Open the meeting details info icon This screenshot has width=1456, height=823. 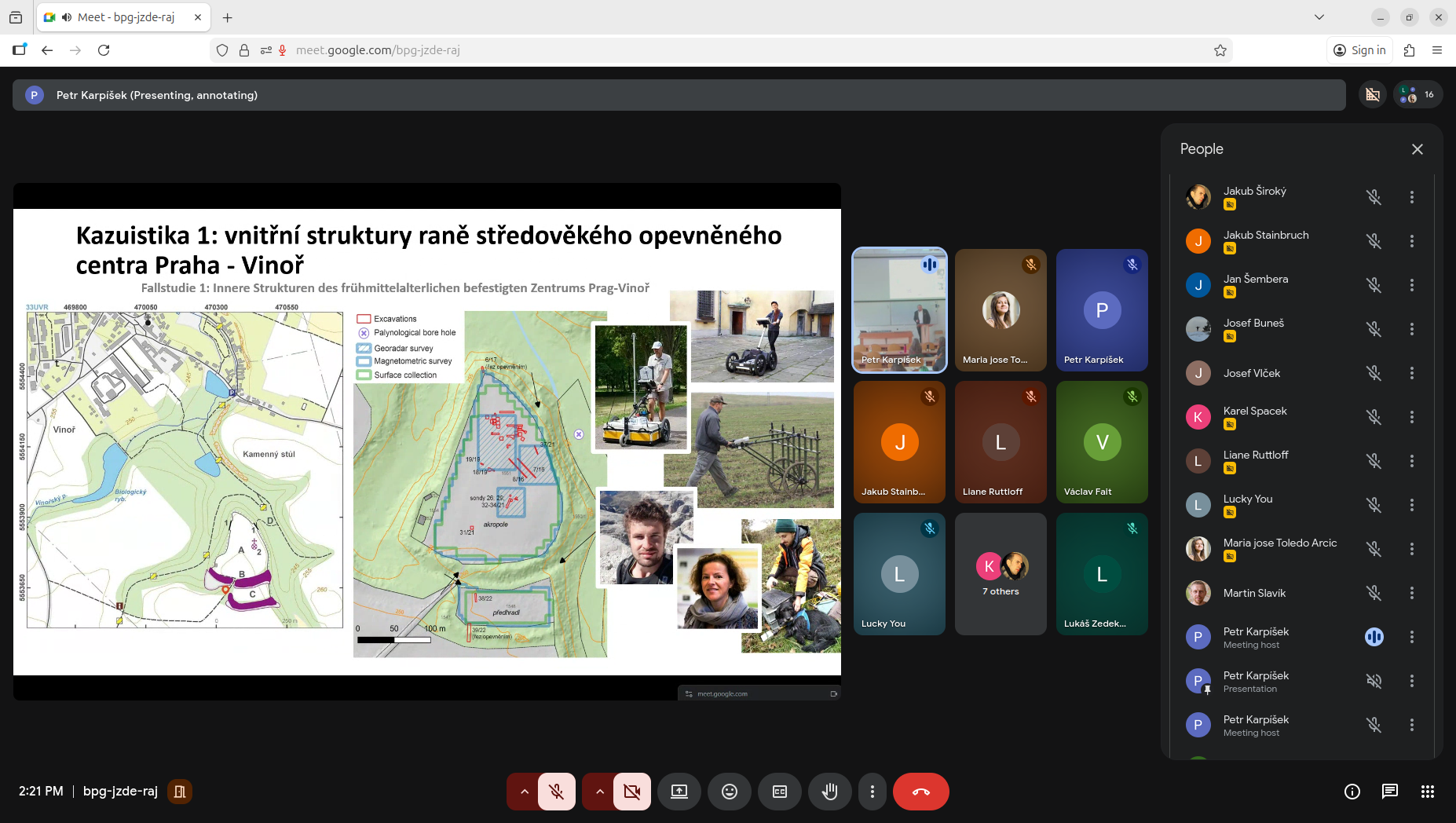coord(1352,792)
